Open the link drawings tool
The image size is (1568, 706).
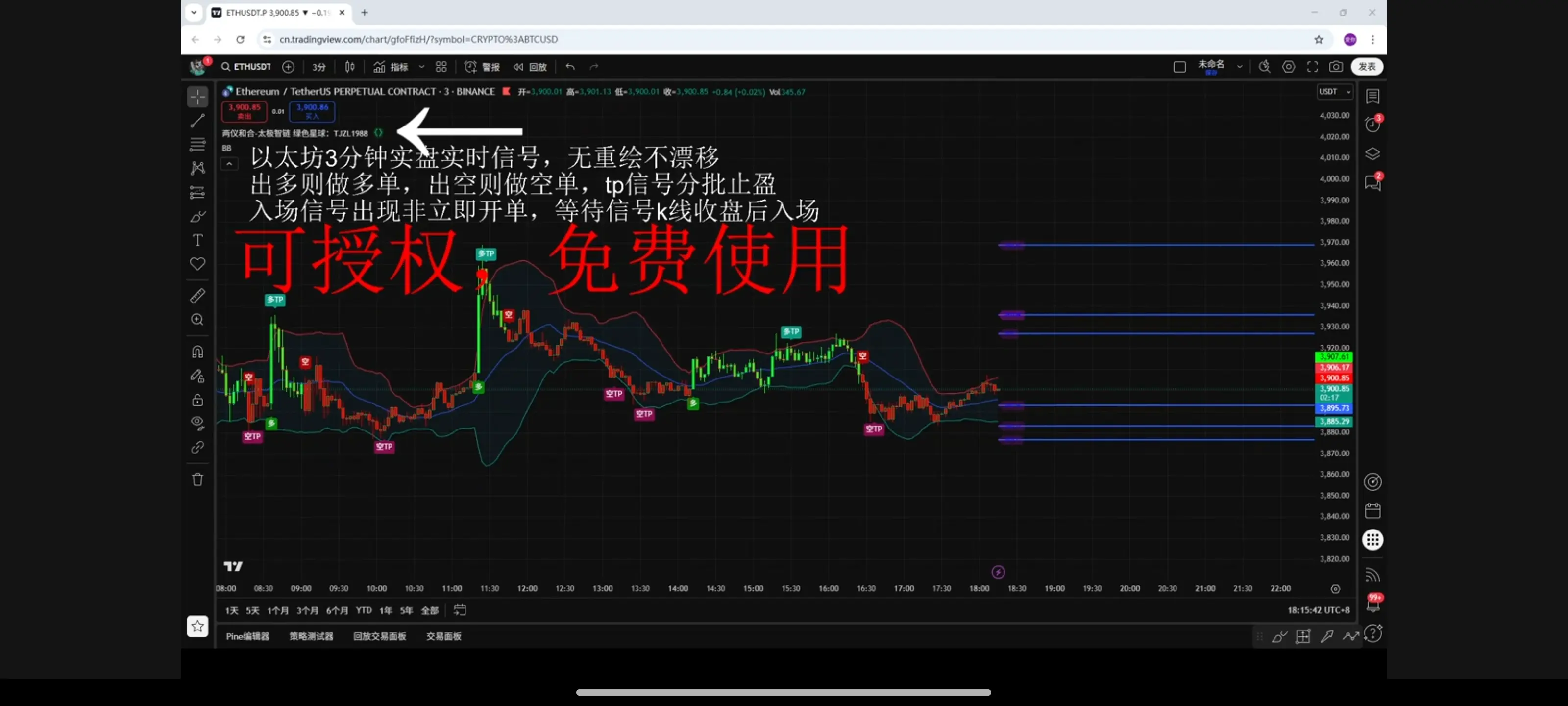pos(197,448)
